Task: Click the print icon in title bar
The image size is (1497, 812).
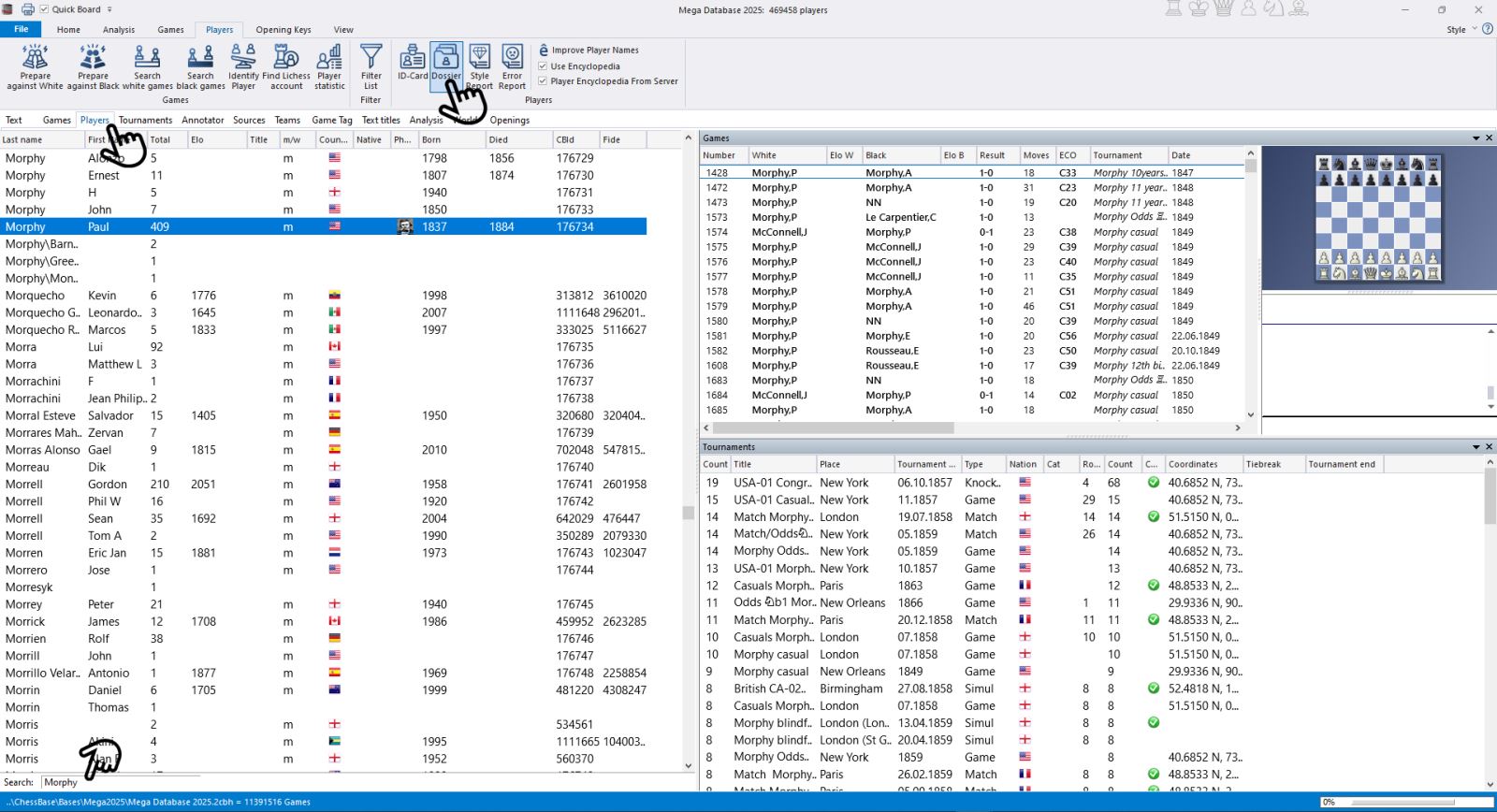Action: coord(28,9)
